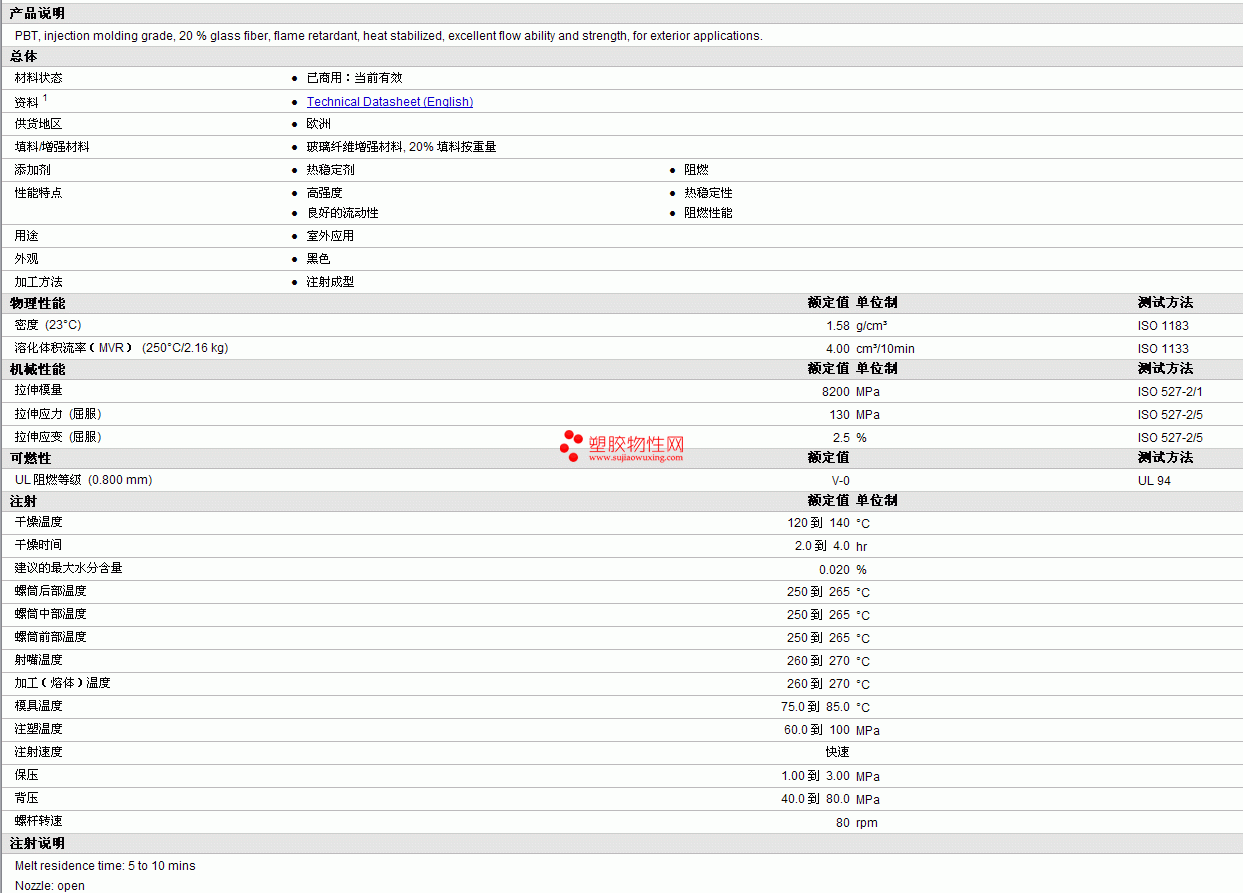Click the UL 94 test method
The width and height of the screenshot is (1243, 893).
point(1154,481)
